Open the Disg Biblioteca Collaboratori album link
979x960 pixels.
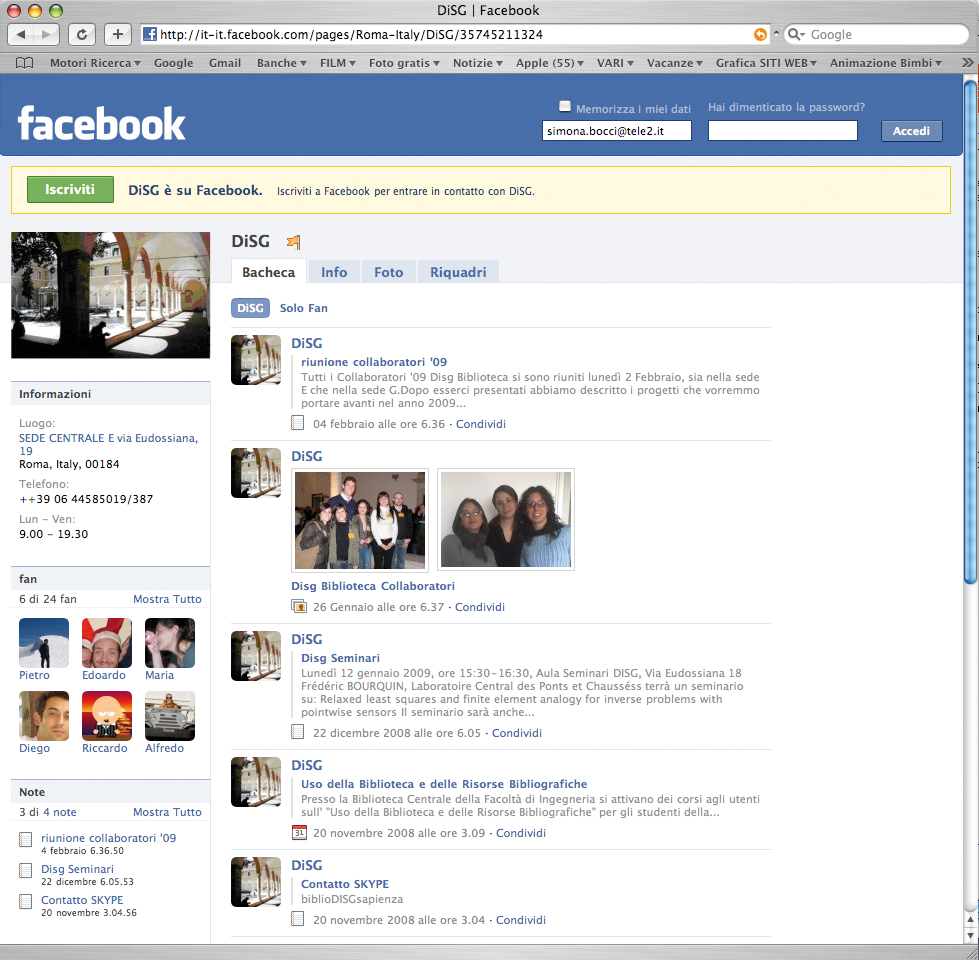click(373, 586)
